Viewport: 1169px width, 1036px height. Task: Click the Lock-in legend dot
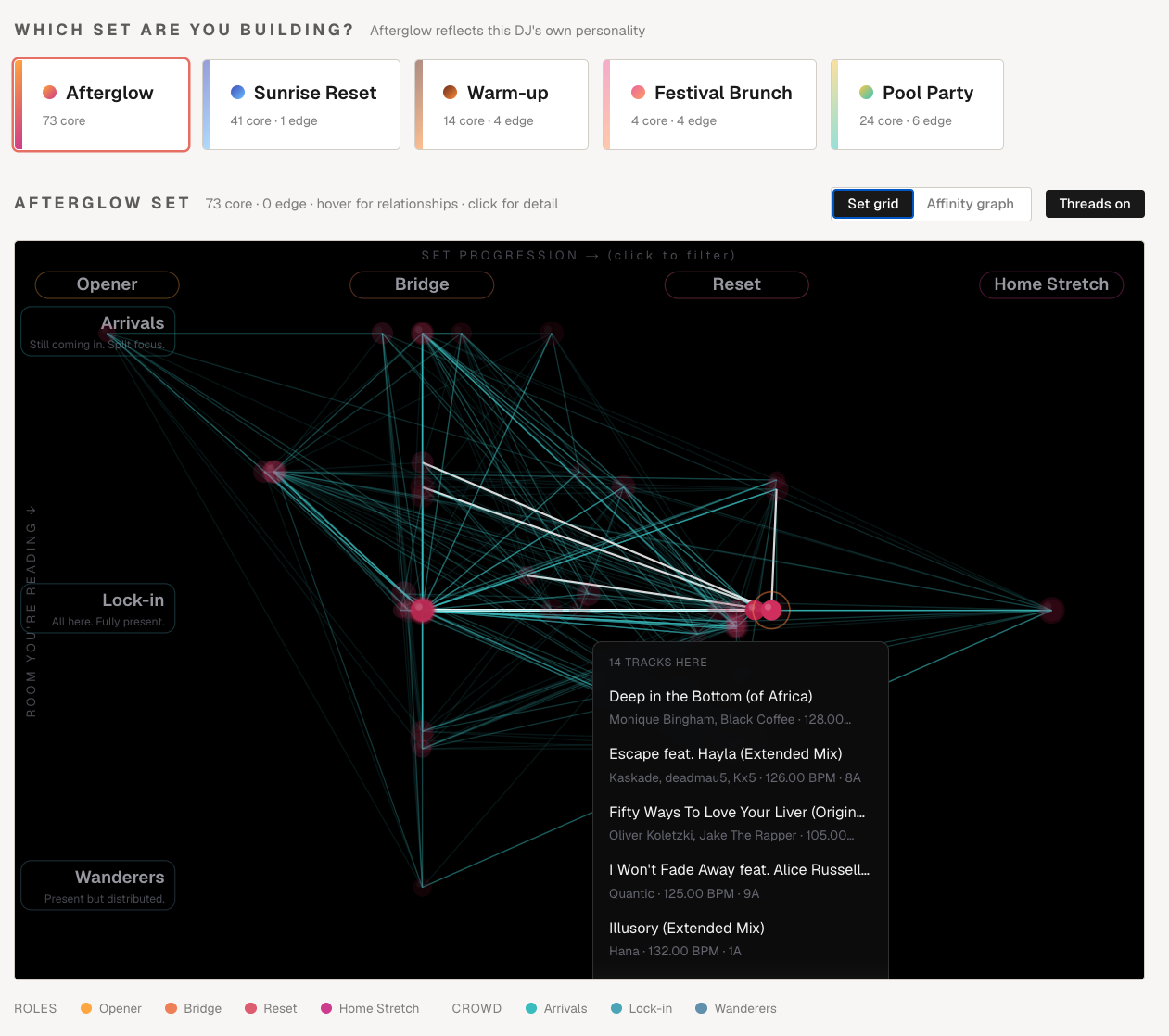[616, 1008]
